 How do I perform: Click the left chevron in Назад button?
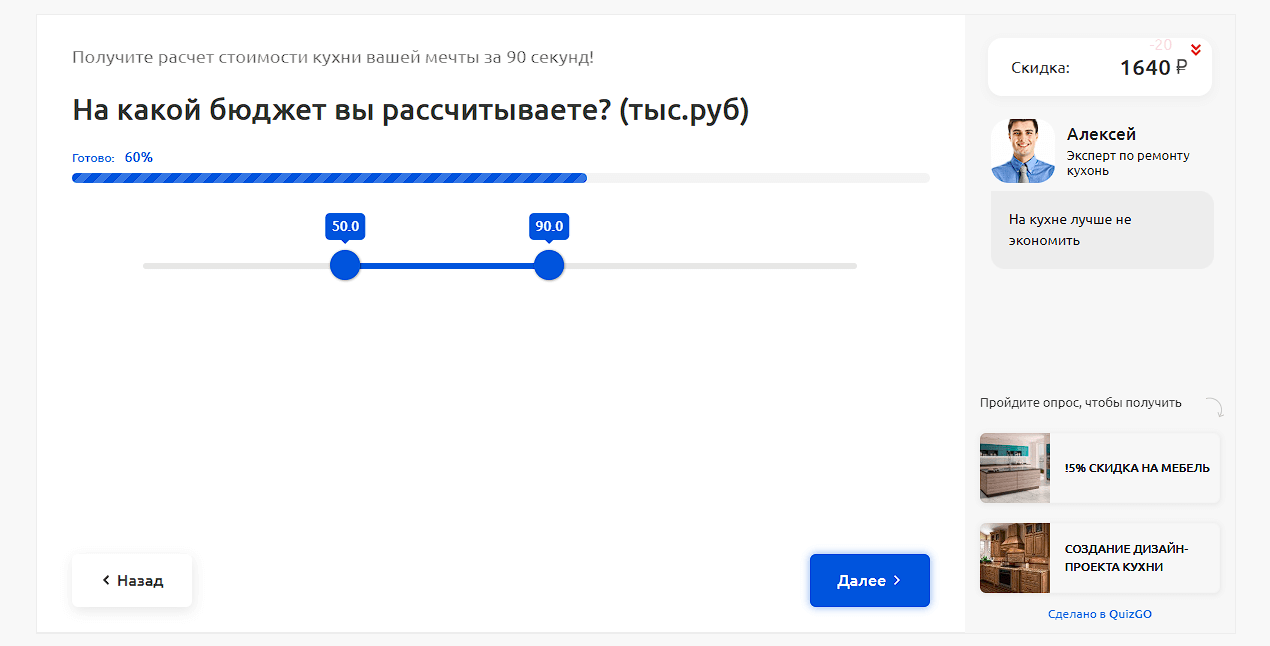[106, 580]
